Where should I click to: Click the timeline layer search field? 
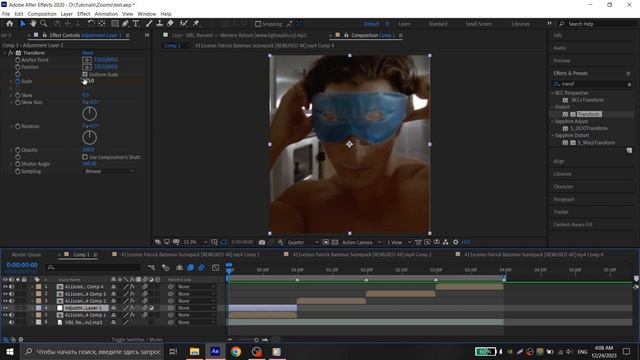pos(94,267)
